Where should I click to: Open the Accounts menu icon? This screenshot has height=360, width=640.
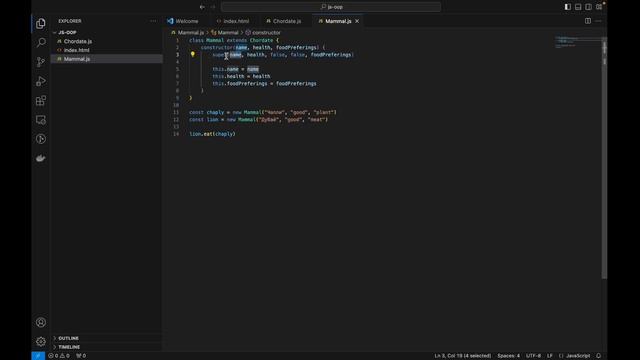41,322
